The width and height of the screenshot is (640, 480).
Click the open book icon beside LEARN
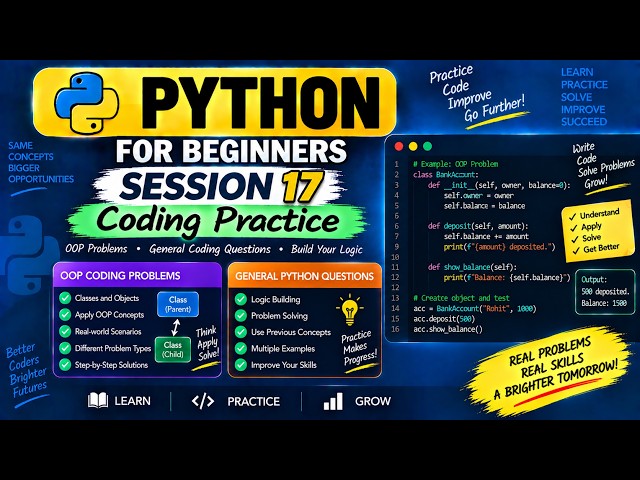tap(98, 401)
